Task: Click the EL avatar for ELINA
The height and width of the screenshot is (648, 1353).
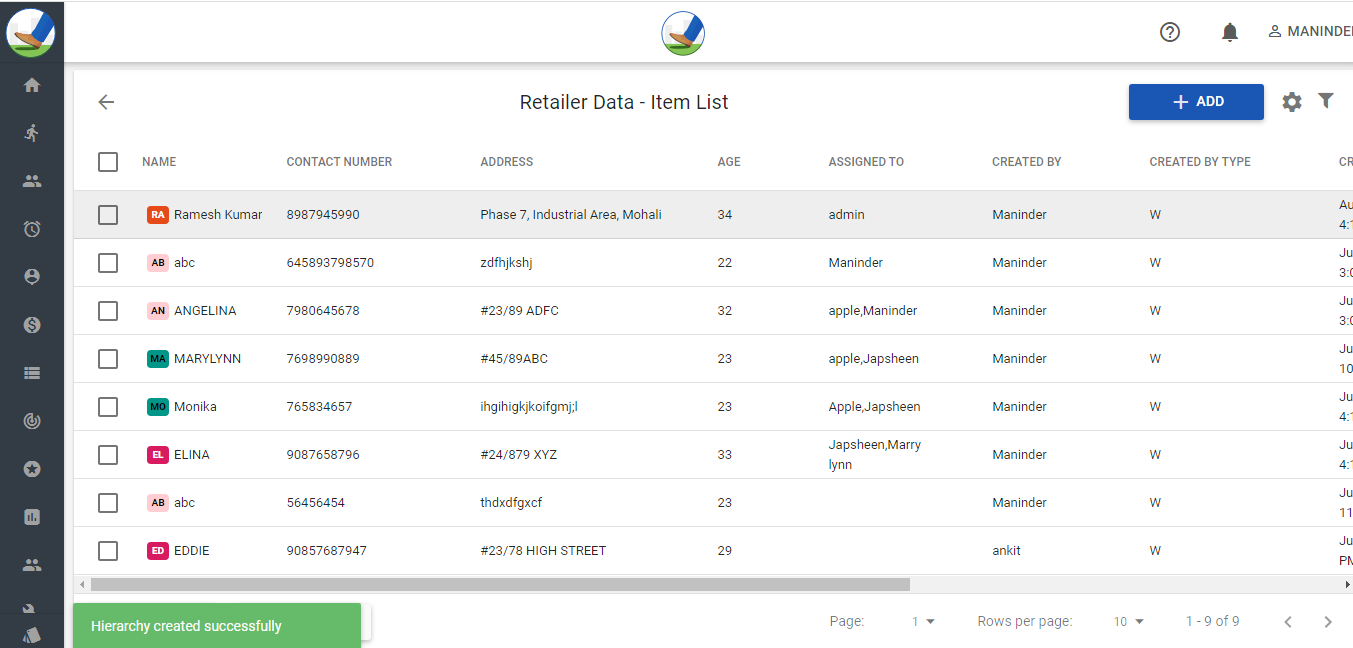Action: (x=158, y=455)
